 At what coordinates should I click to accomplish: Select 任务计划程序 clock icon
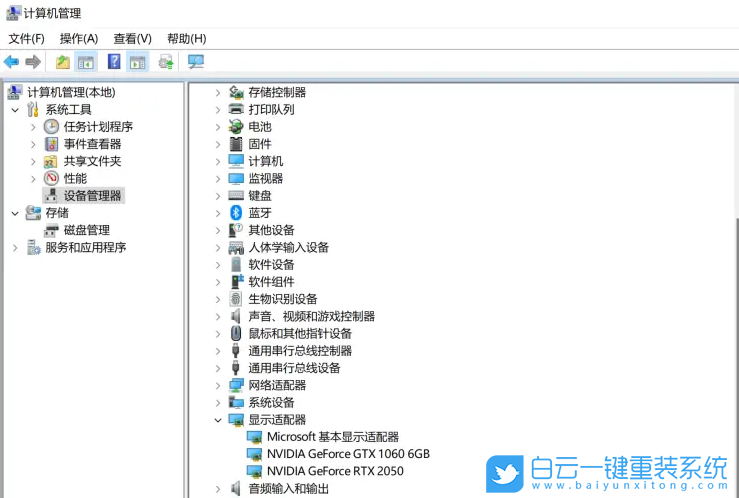(x=51, y=127)
